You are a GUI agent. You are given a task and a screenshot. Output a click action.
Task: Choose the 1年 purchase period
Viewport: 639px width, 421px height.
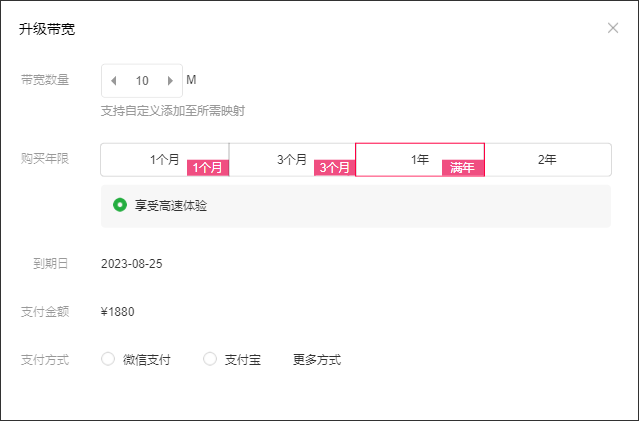click(x=420, y=159)
